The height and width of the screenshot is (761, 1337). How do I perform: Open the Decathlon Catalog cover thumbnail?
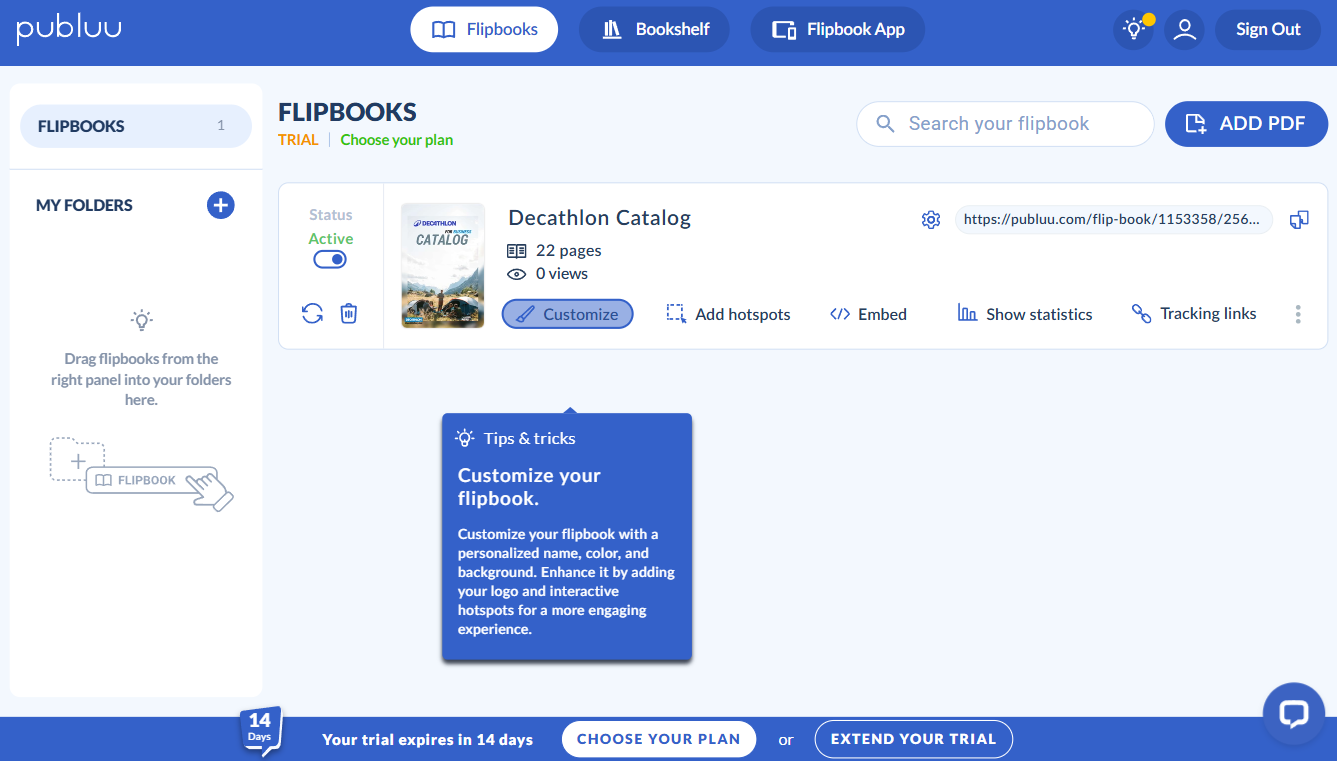pyautogui.click(x=443, y=265)
